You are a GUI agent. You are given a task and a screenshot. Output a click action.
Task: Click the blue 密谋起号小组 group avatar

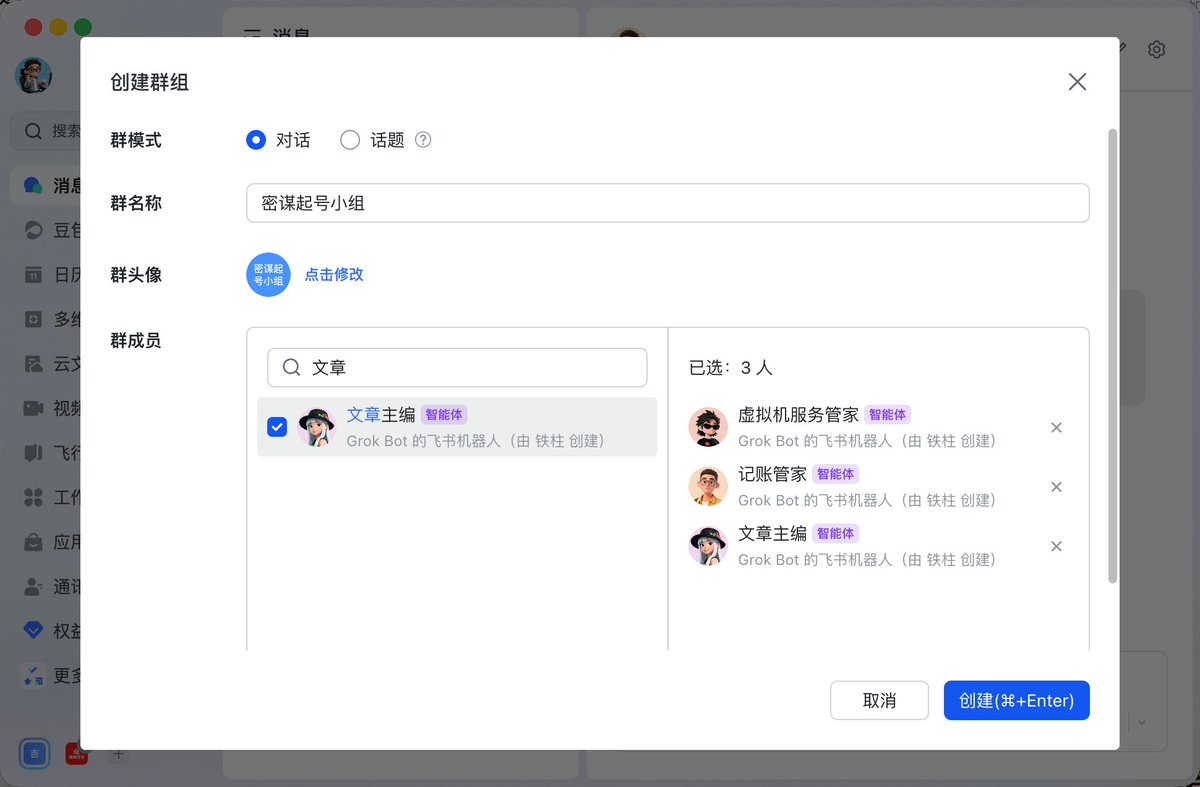pyautogui.click(x=268, y=275)
